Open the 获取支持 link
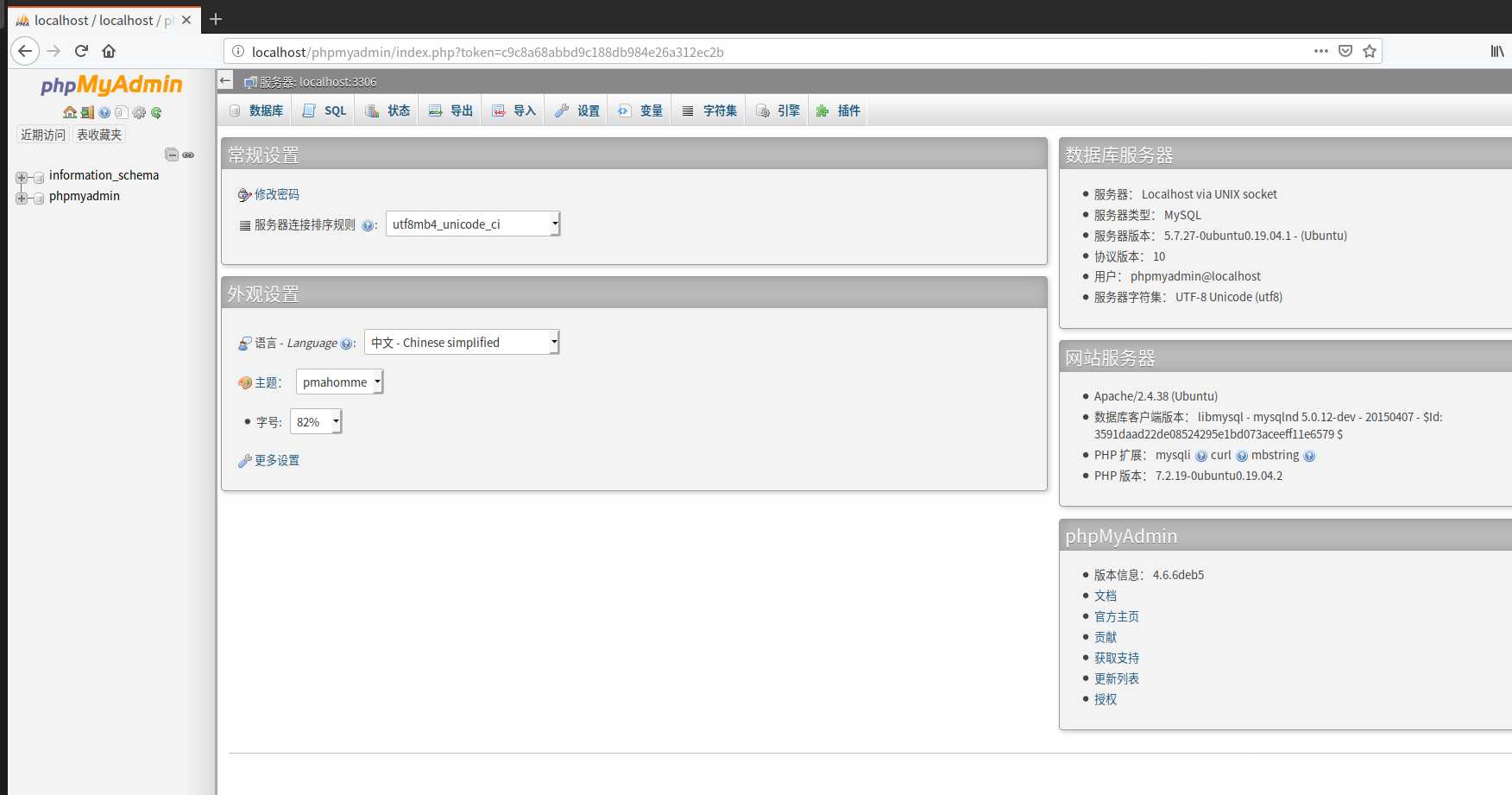 pyautogui.click(x=1117, y=658)
